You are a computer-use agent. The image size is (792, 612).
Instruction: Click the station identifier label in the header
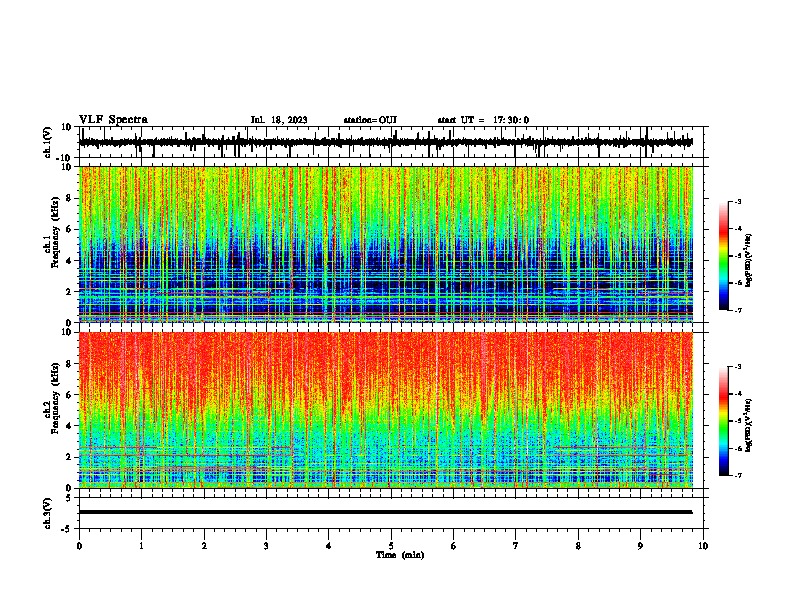370,120
